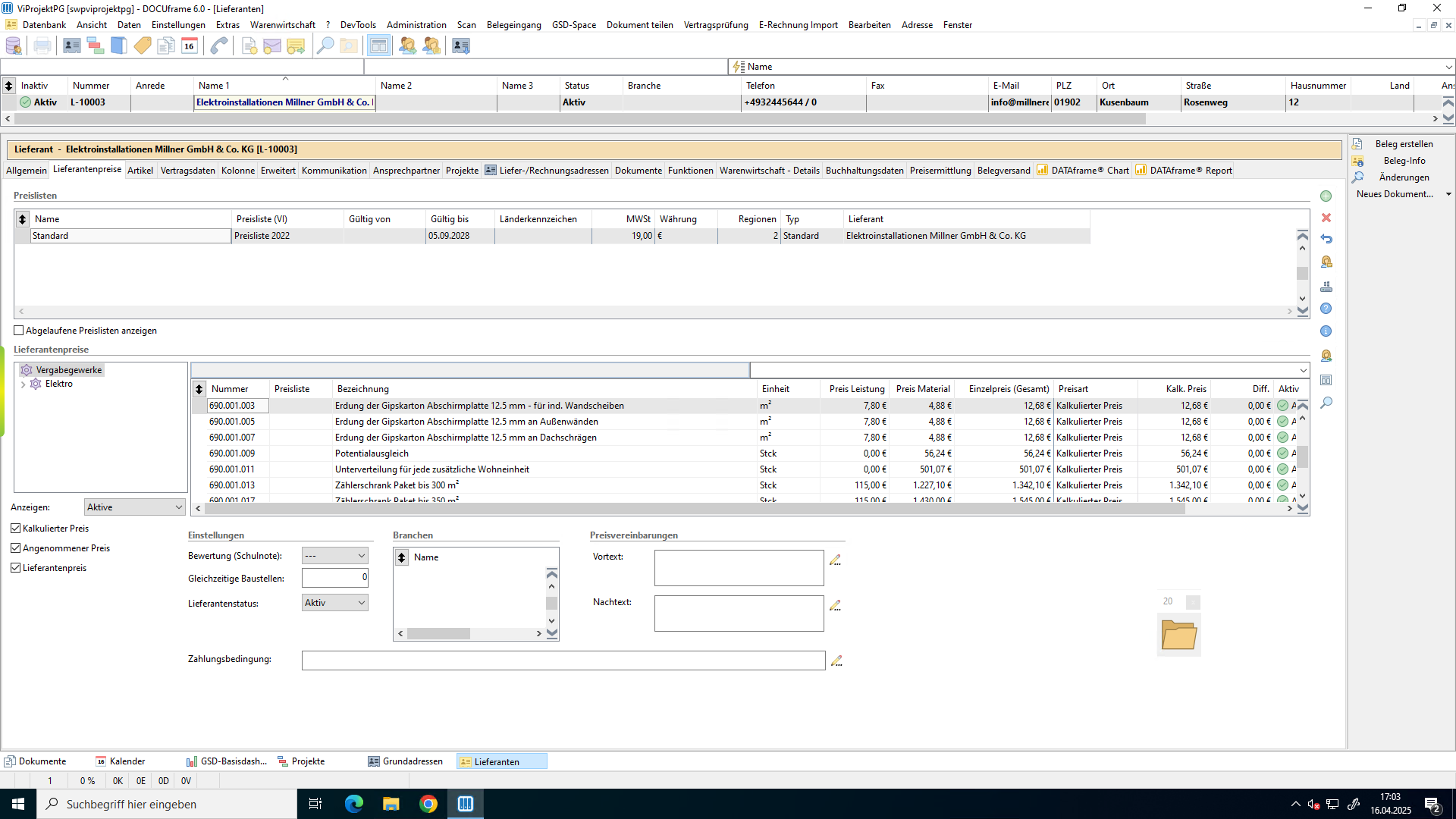This screenshot has height=819, width=1456.
Task: Click the address card import toolbar icon
Action: point(461,46)
